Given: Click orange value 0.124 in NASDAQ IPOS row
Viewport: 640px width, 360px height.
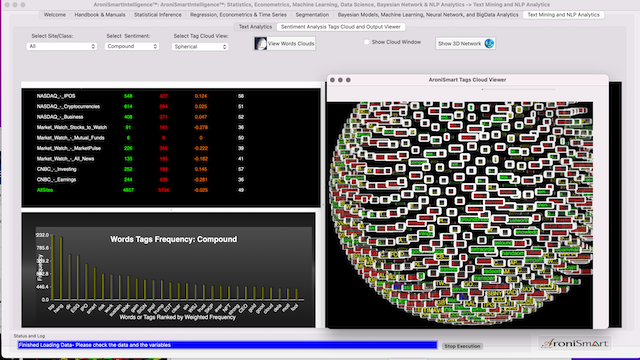Looking at the screenshot, I should [201, 96].
